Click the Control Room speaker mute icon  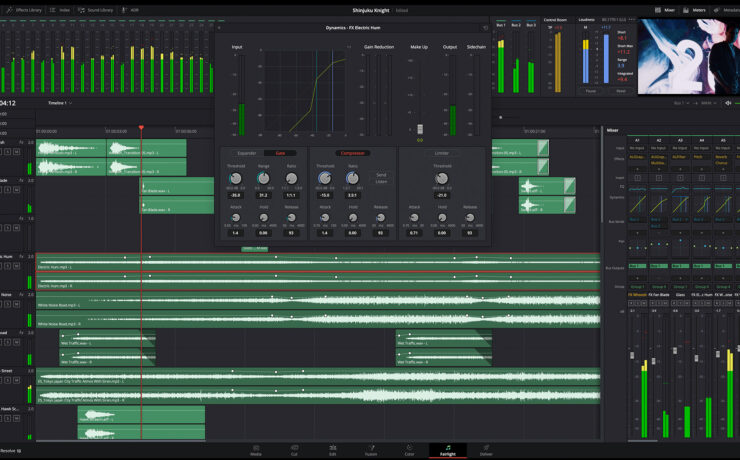(x=728, y=103)
